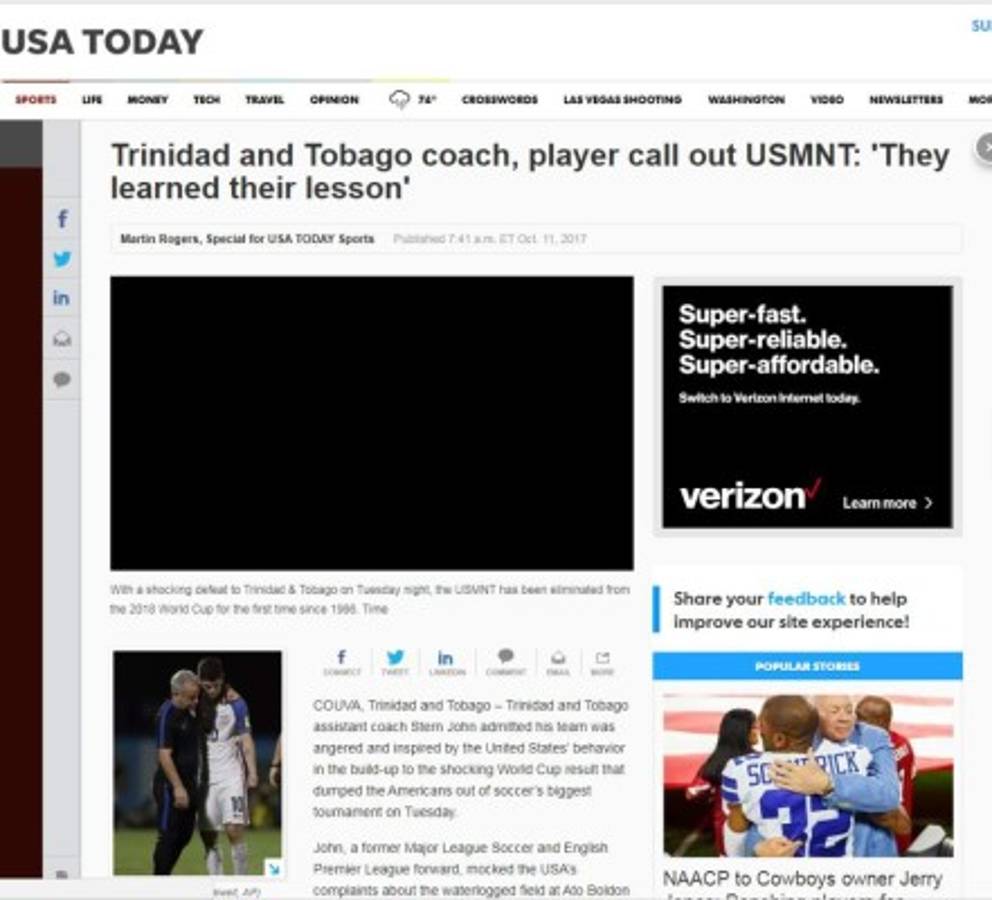Click the sidebar Twitter bird icon
This screenshot has height=900, width=992.
tap(62, 259)
